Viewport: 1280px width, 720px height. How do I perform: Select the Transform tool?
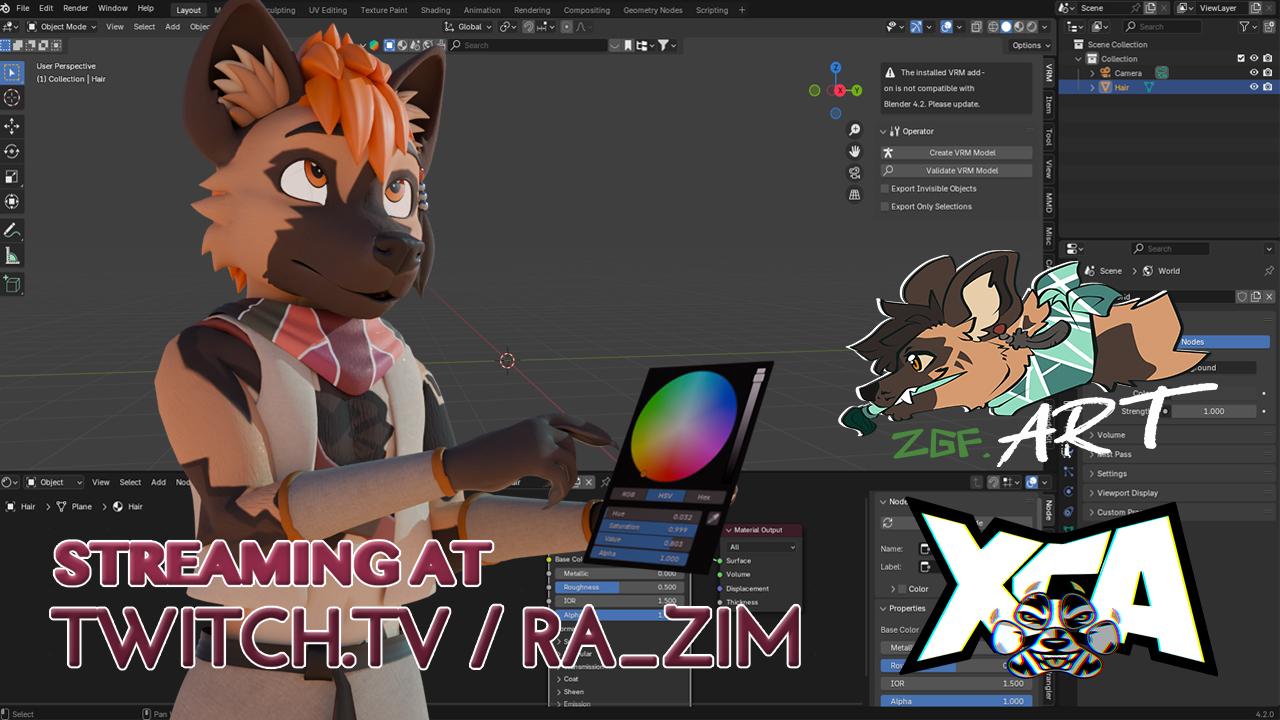point(12,201)
